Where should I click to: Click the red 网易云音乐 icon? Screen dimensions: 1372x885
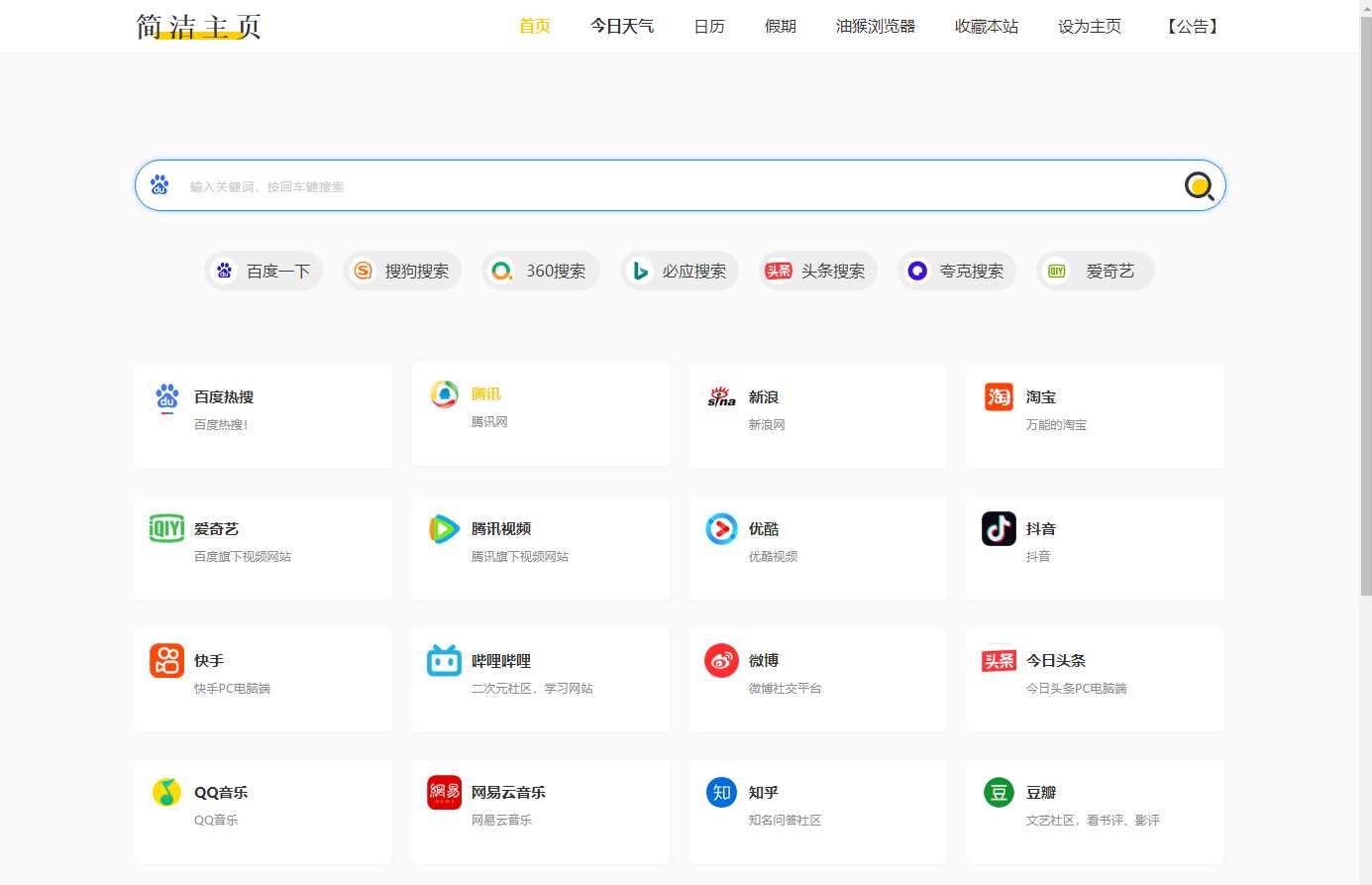(x=444, y=792)
